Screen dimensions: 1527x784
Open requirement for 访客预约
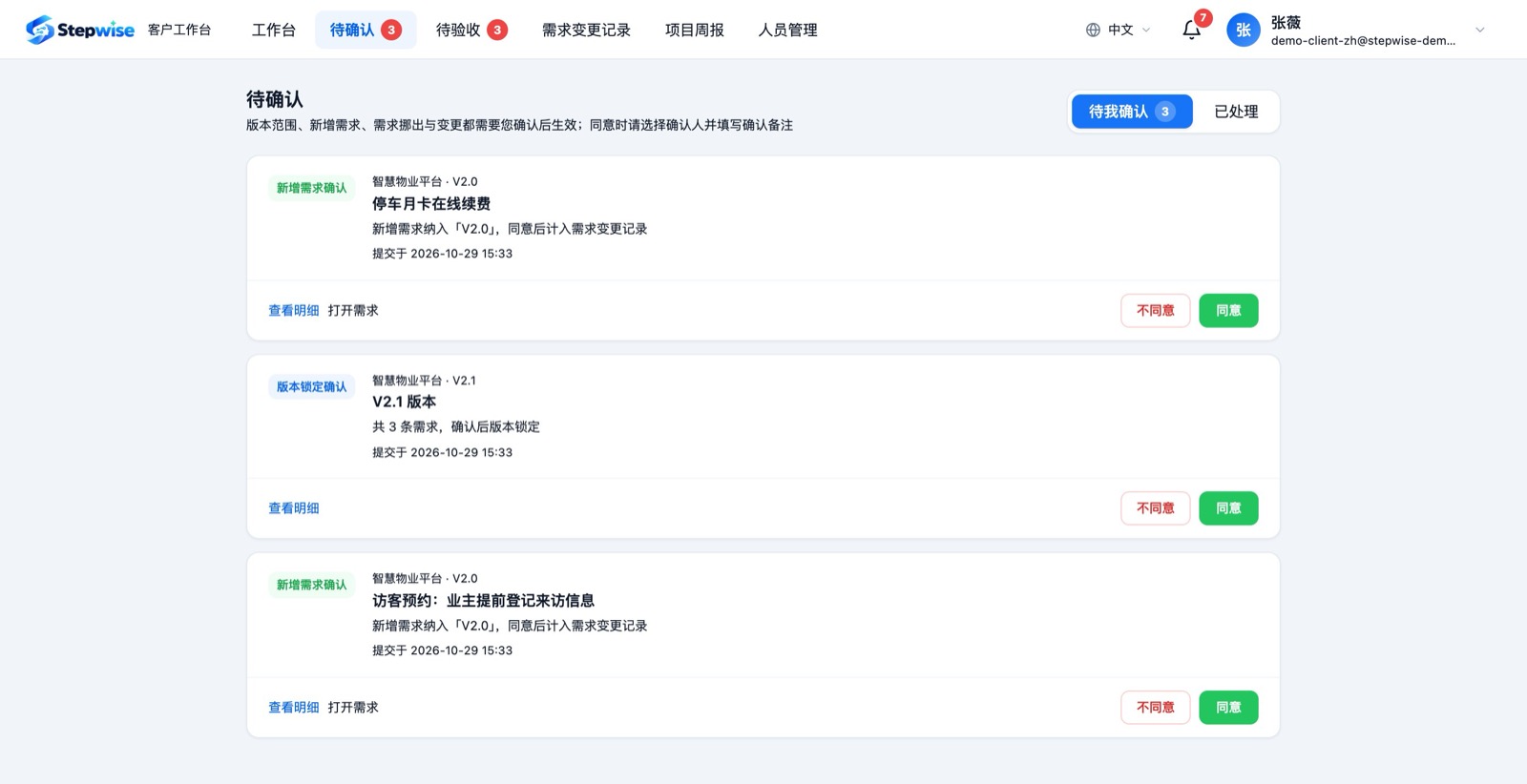(353, 707)
